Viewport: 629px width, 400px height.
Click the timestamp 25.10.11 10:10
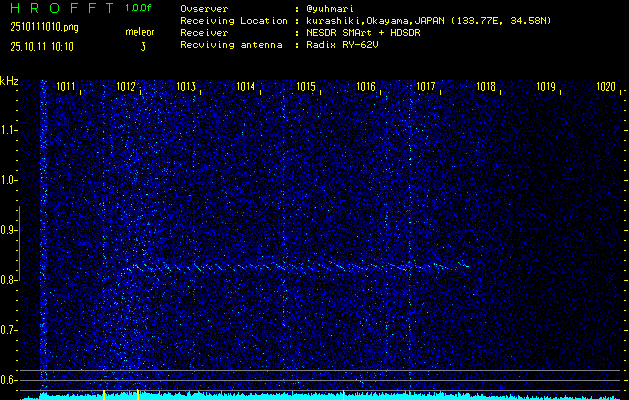[x=42, y=47]
